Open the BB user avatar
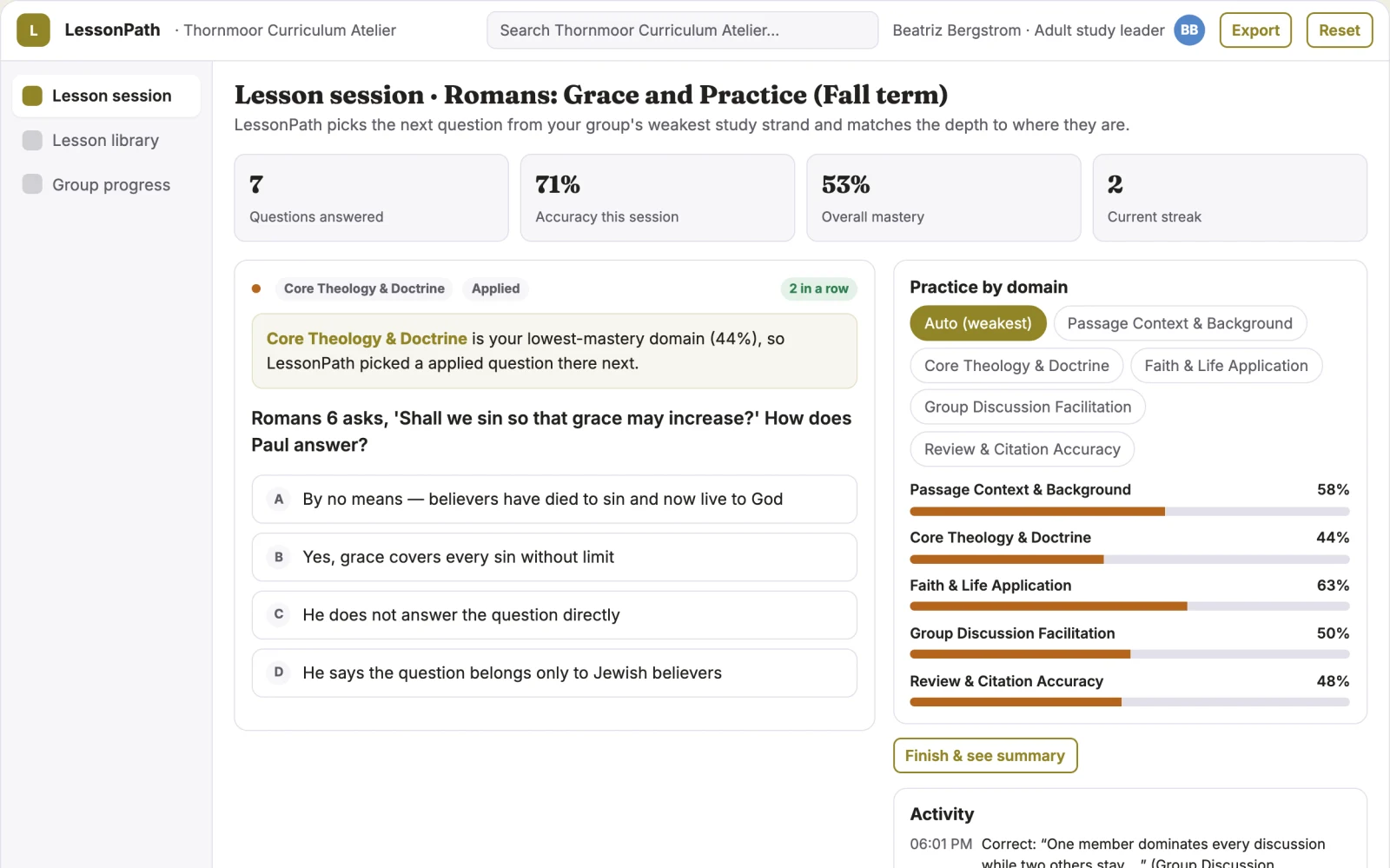This screenshot has width=1390, height=868. tap(1189, 30)
